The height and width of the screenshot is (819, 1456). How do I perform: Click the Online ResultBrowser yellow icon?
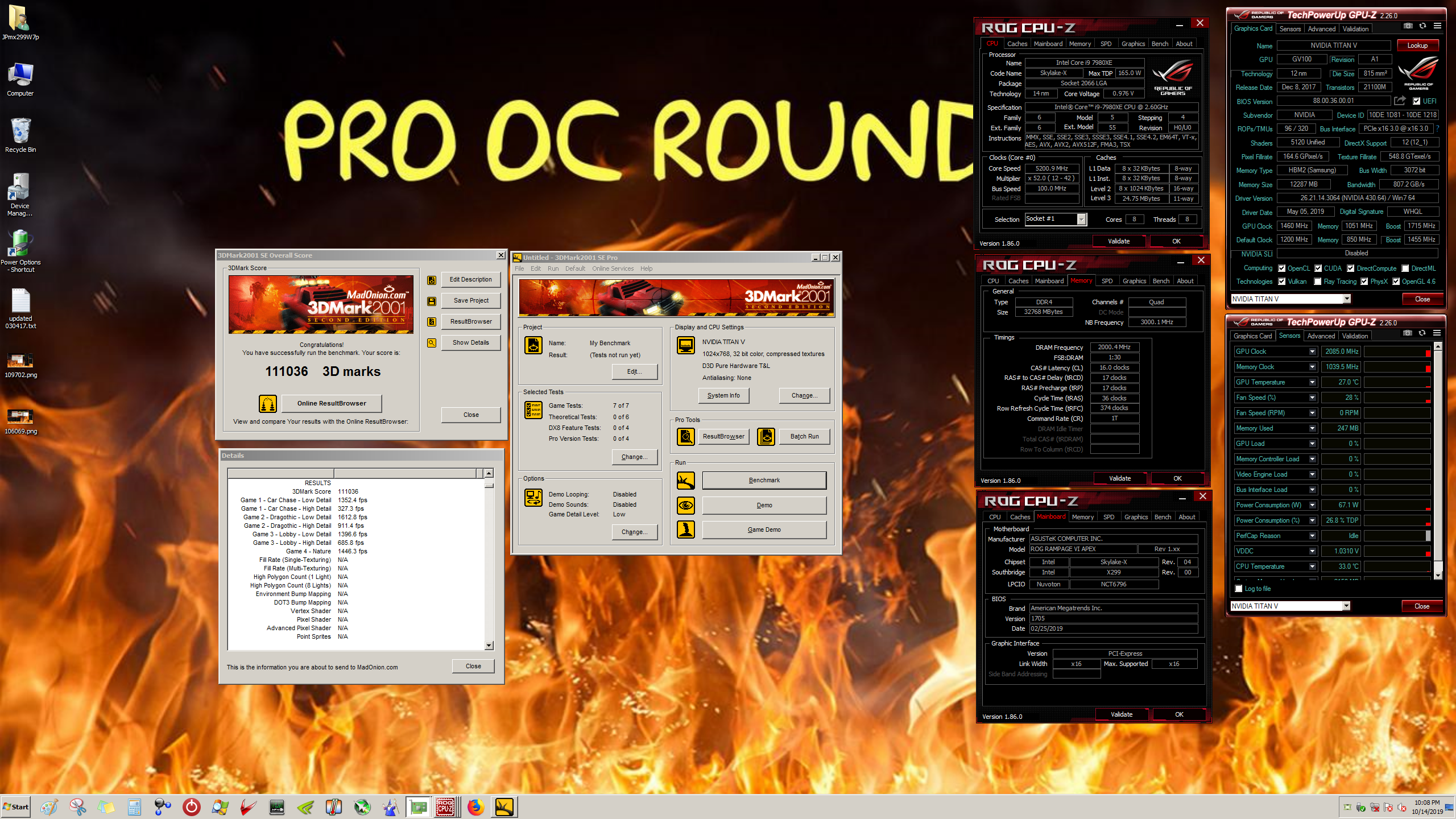[x=268, y=404]
